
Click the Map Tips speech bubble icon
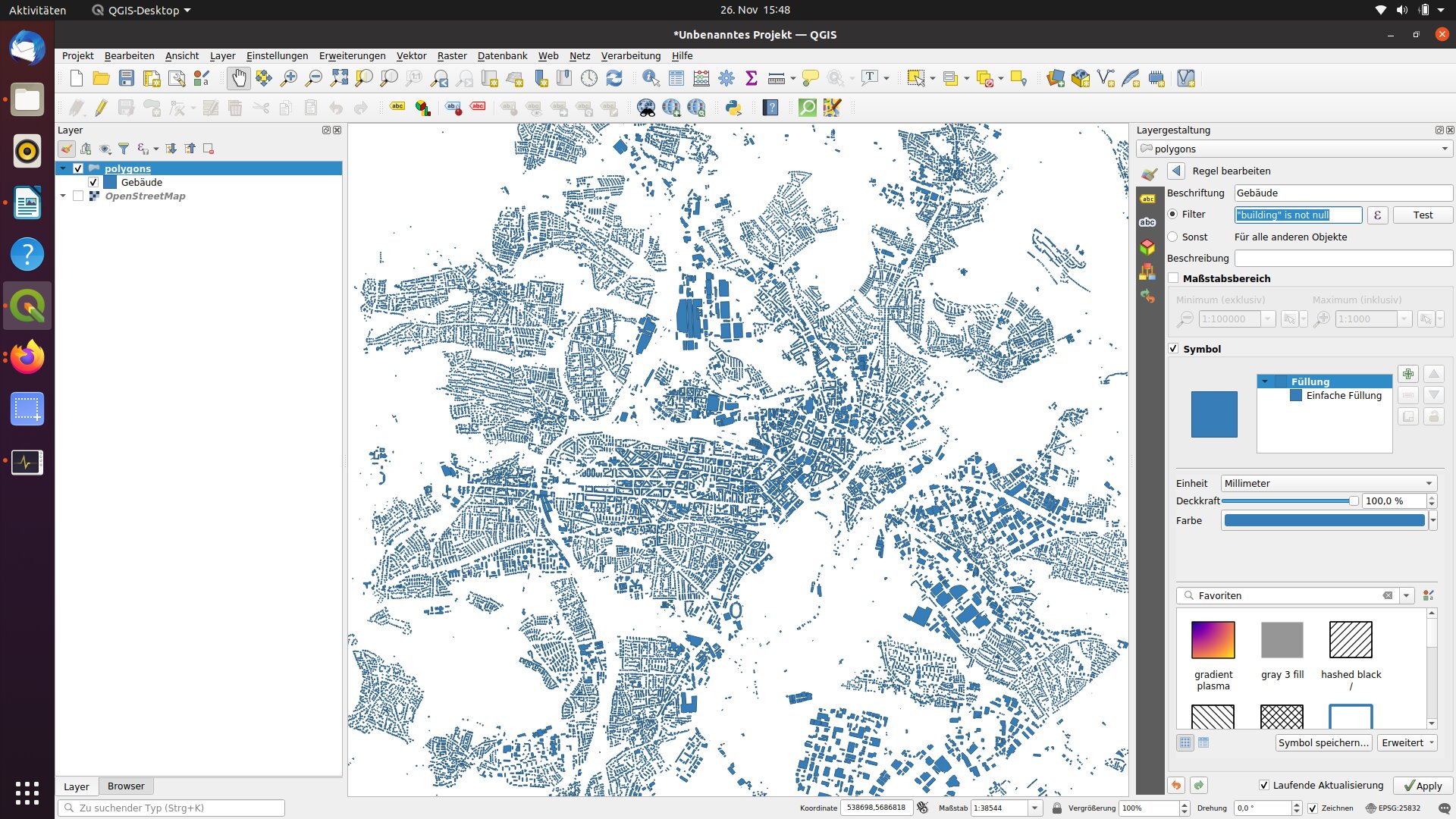click(x=811, y=78)
